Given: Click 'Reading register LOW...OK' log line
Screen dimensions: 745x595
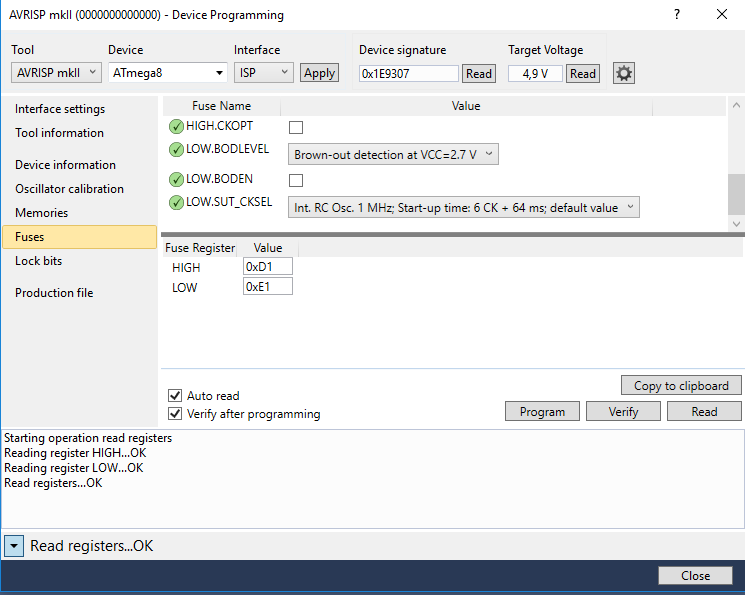Looking at the screenshot, I should point(74,468).
